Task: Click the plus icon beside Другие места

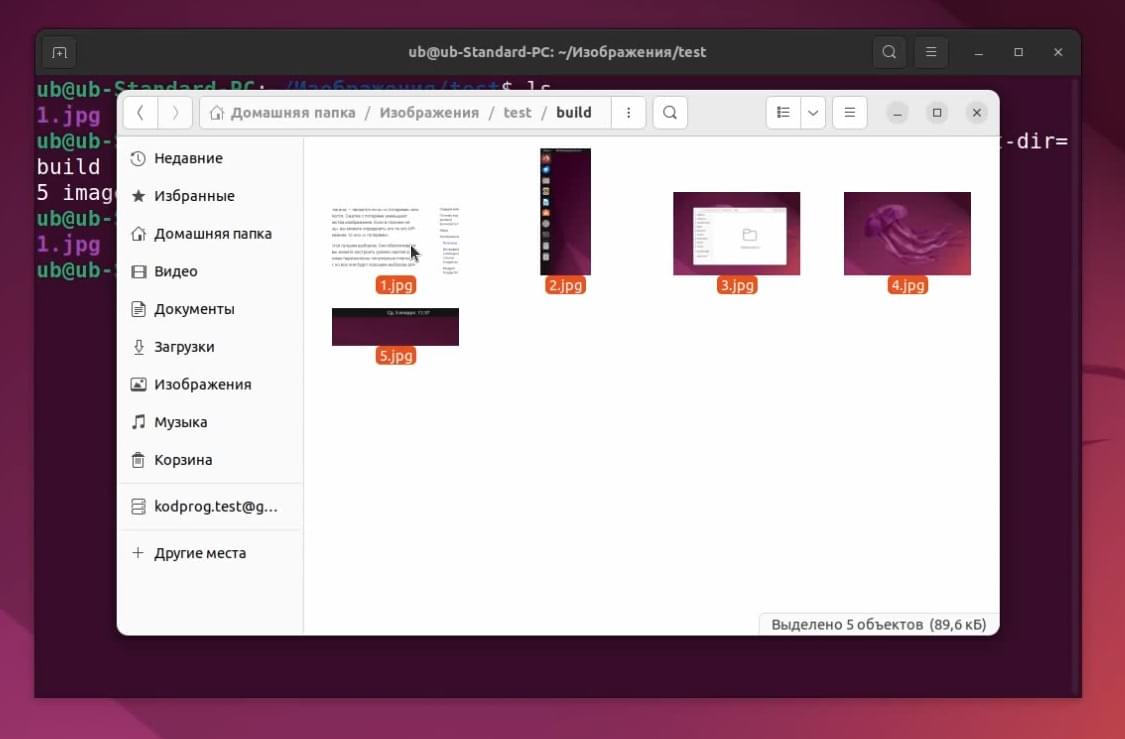Action: coord(138,553)
